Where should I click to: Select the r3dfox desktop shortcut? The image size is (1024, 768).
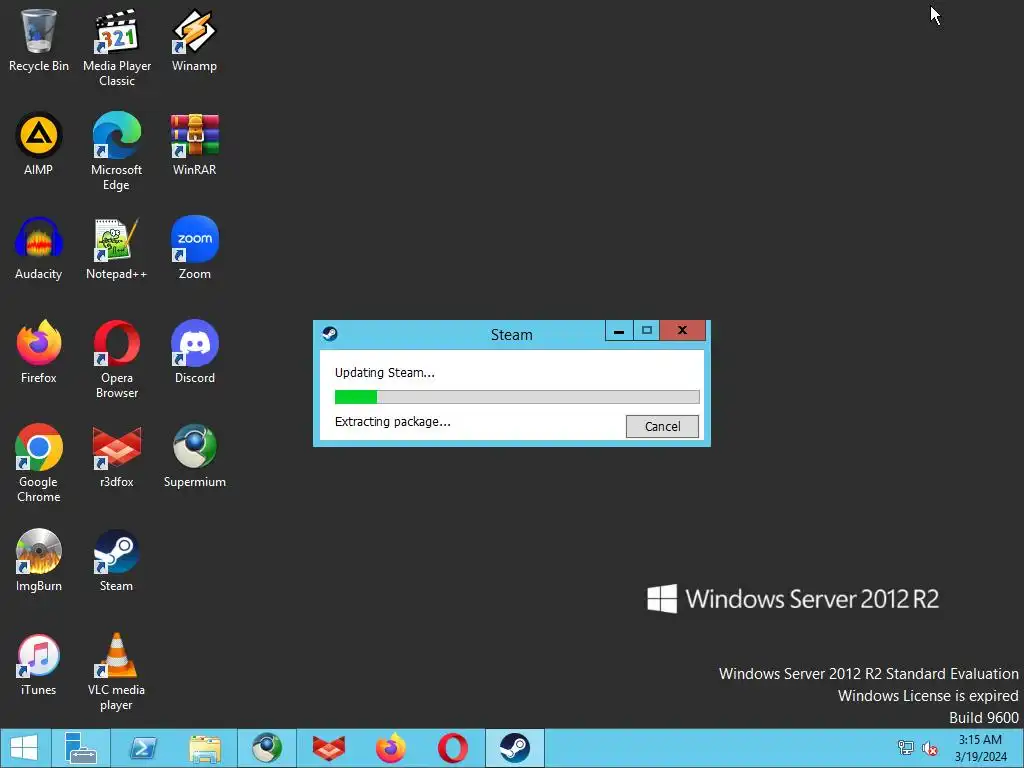point(117,456)
